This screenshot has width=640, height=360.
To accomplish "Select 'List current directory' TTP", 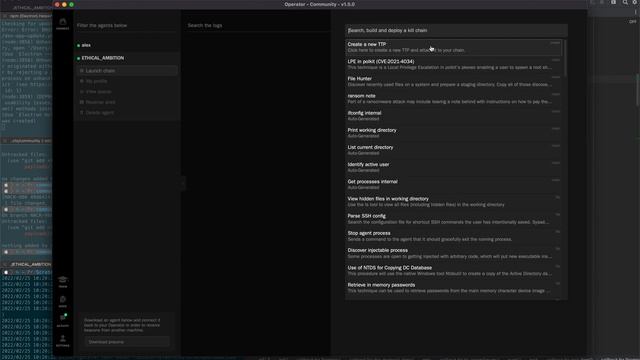I will (x=454, y=150).
